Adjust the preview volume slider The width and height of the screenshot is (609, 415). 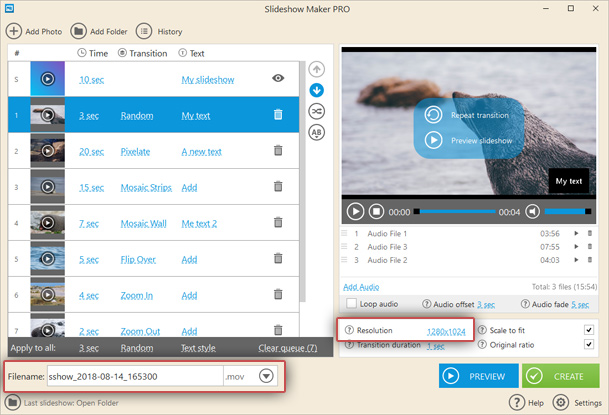click(568, 212)
